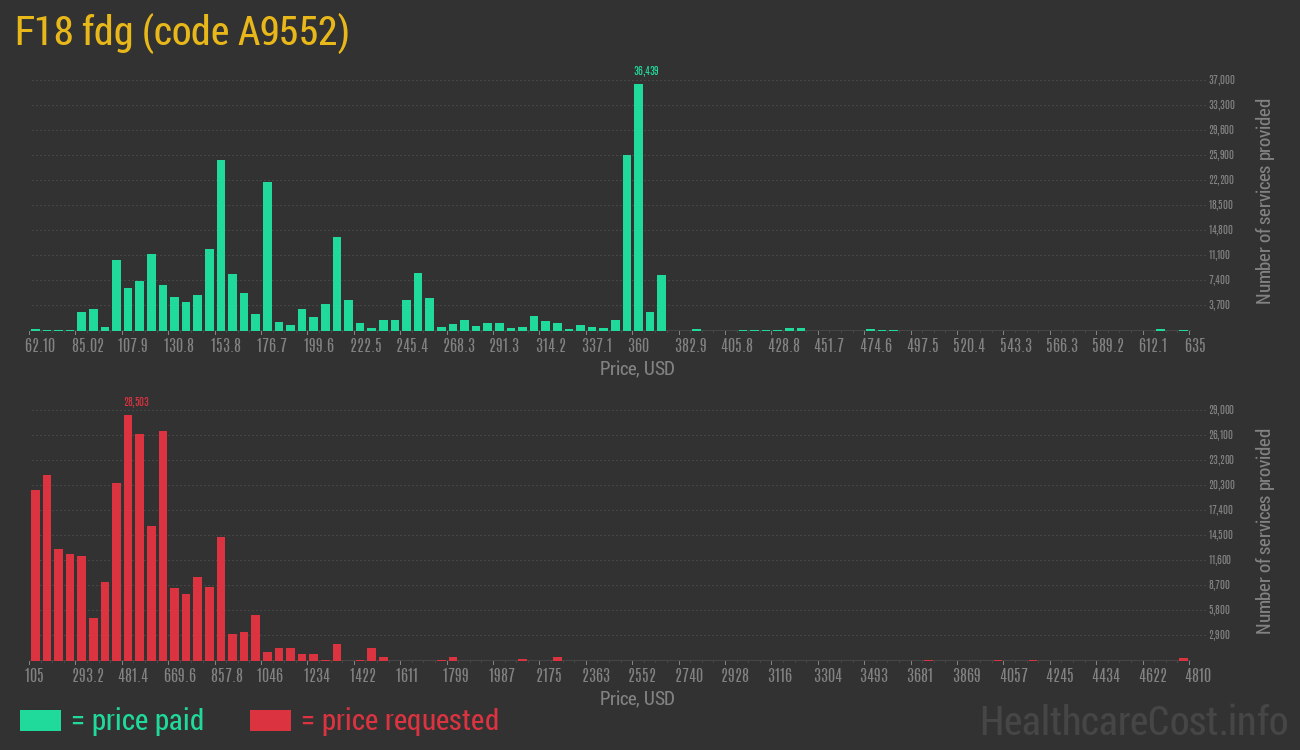Click the 29,000 y-axis tick label
This screenshot has width=1300, height=750.
1221,410
